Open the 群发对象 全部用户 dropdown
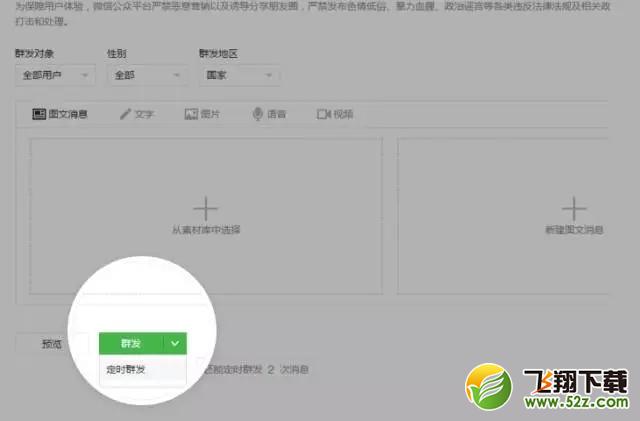 55,75
